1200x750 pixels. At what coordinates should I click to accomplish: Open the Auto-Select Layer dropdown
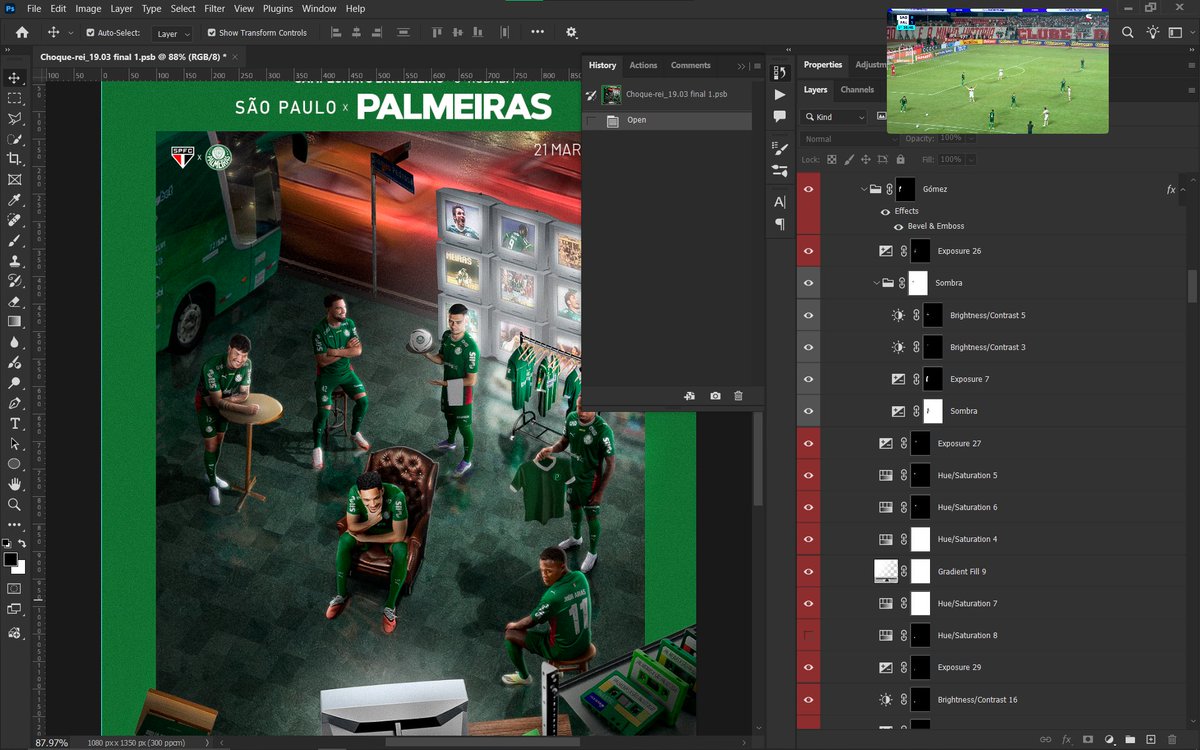pyautogui.click(x=173, y=33)
